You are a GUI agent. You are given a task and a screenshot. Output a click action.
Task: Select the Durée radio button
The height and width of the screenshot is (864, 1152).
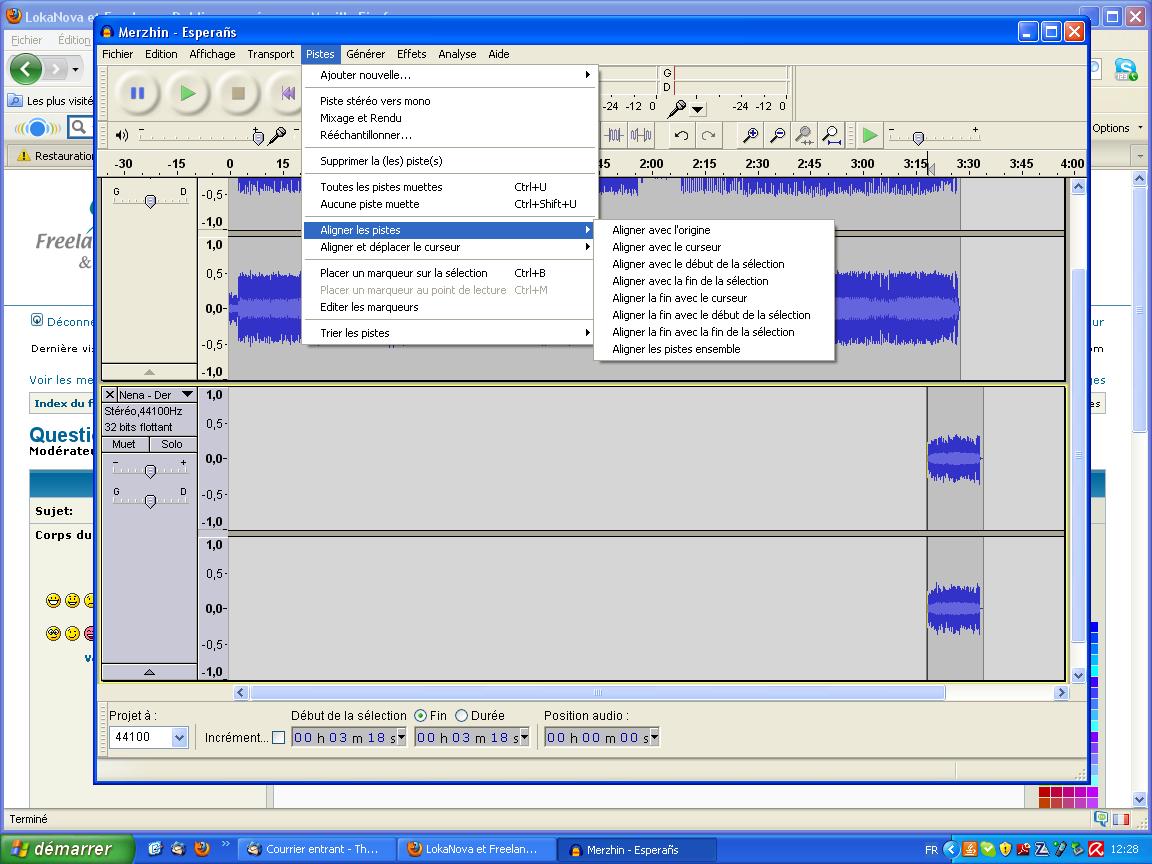pyautogui.click(x=461, y=716)
